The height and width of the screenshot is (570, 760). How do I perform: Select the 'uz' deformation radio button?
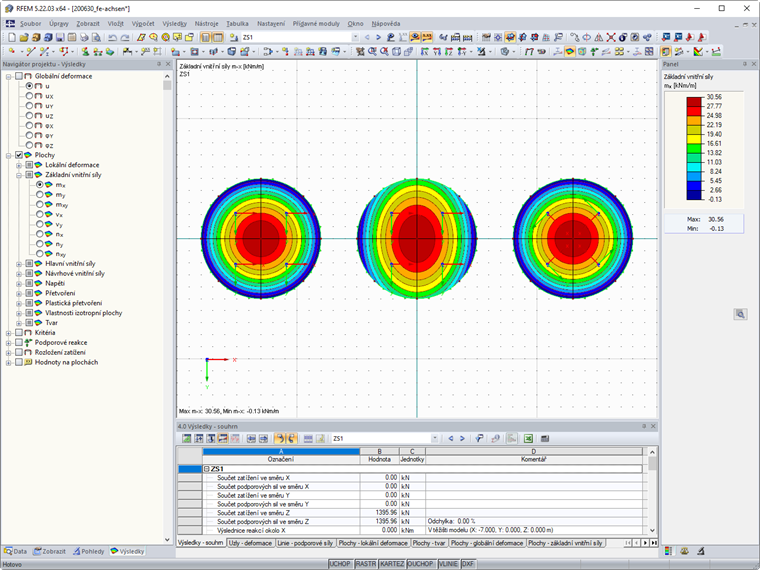pos(30,115)
